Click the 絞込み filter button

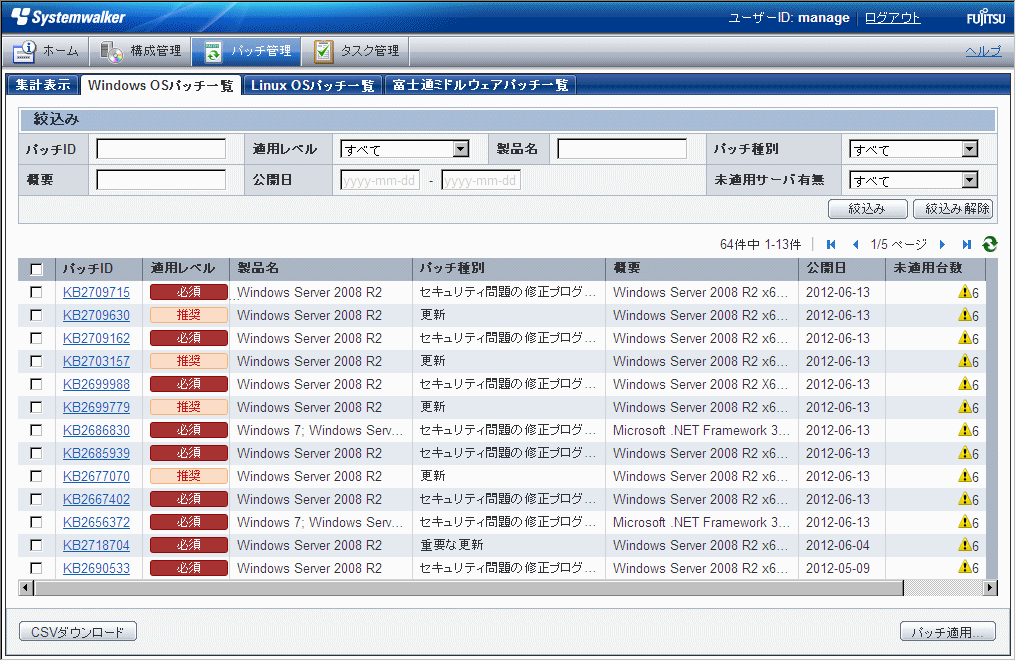868,209
